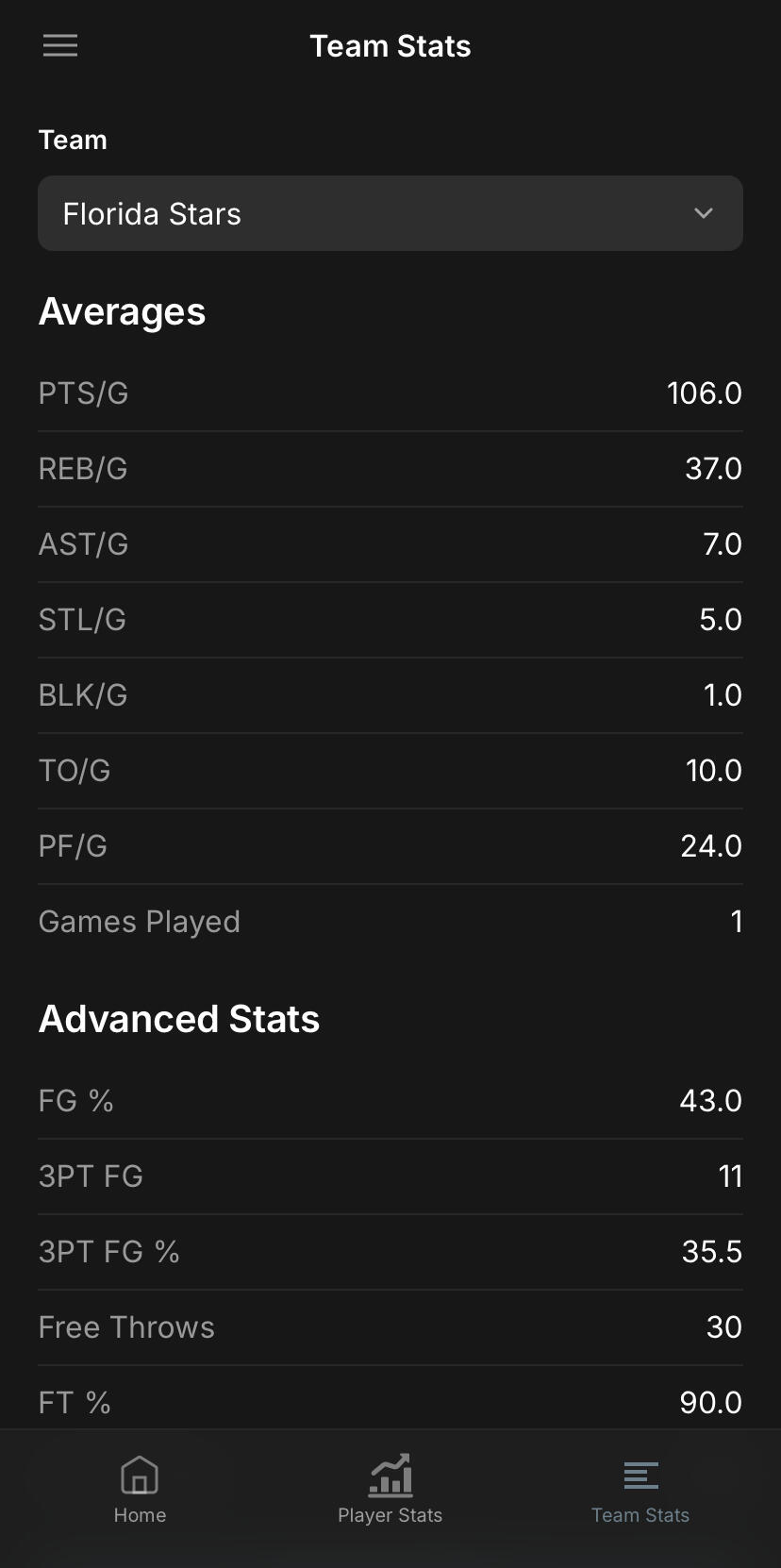Tap the Free Throws stat row

pos(390,1327)
